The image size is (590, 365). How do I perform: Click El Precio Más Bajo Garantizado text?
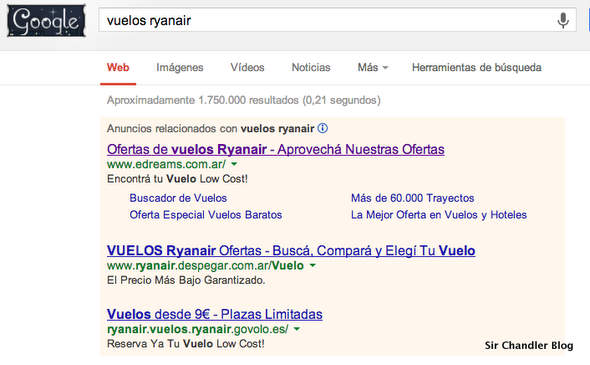tap(186, 280)
